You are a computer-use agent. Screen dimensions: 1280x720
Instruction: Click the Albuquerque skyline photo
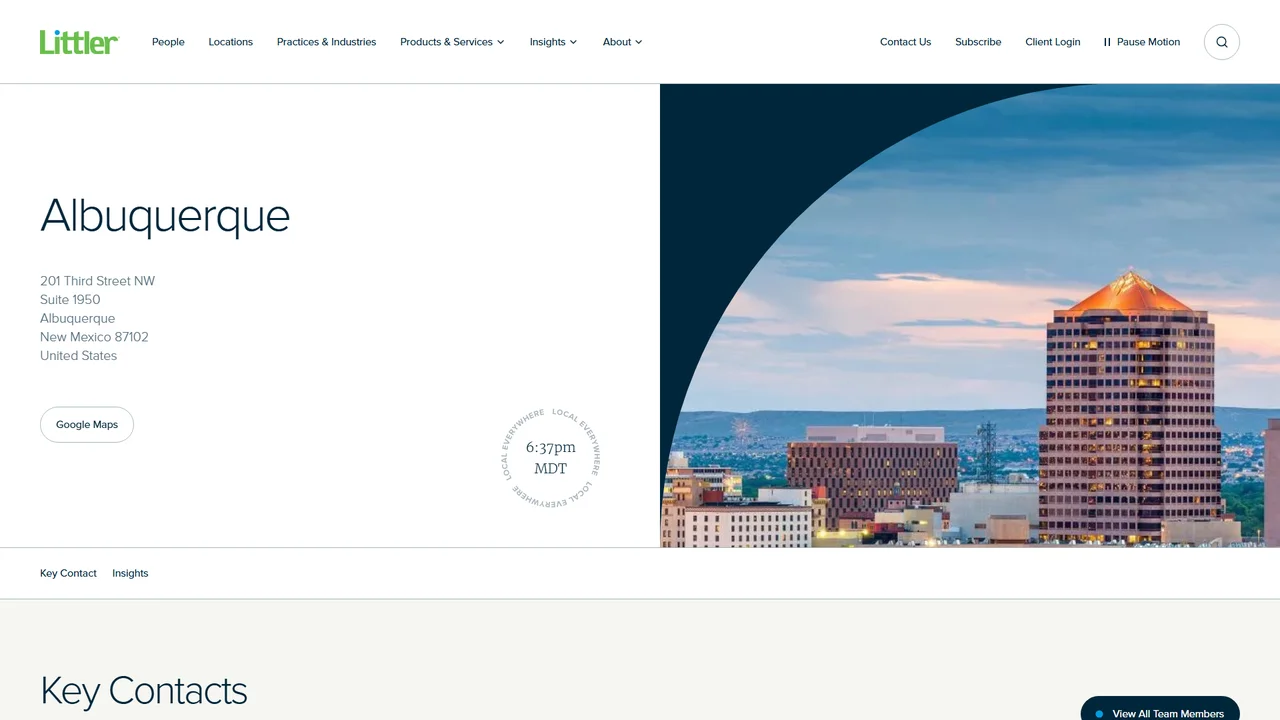pyautogui.click(x=970, y=316)
